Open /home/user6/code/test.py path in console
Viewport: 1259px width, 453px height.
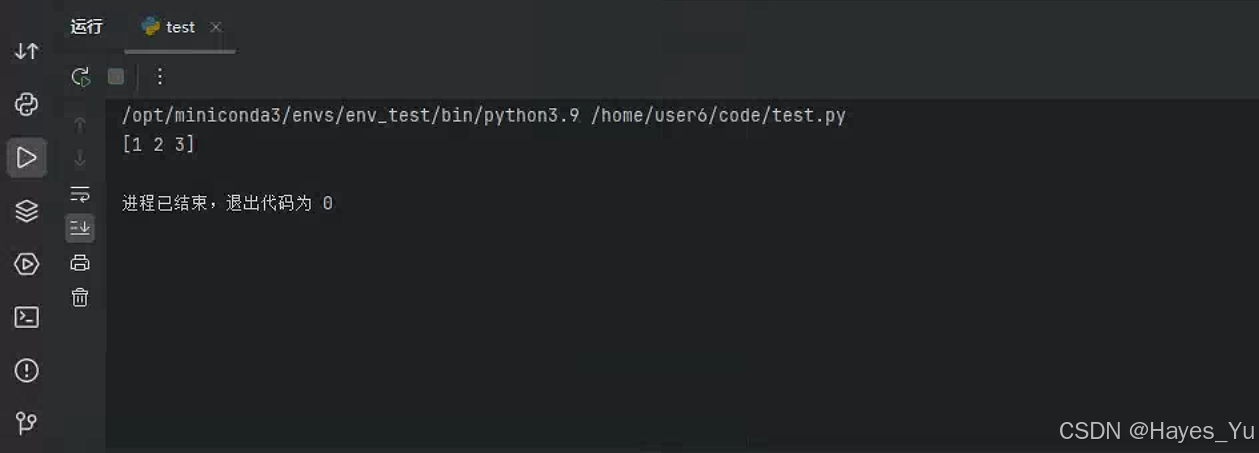point(719,115)
